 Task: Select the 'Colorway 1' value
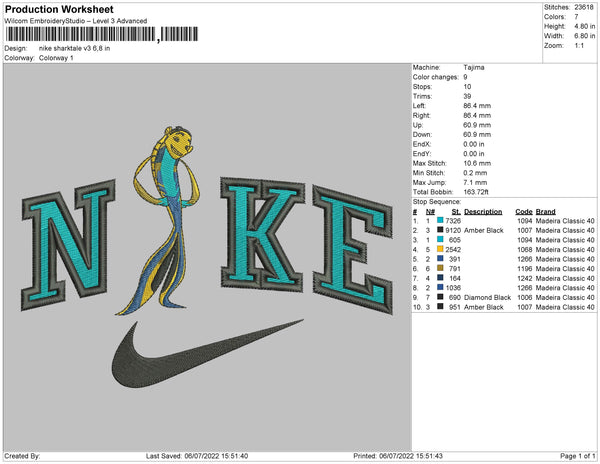[x=56, y=58]
